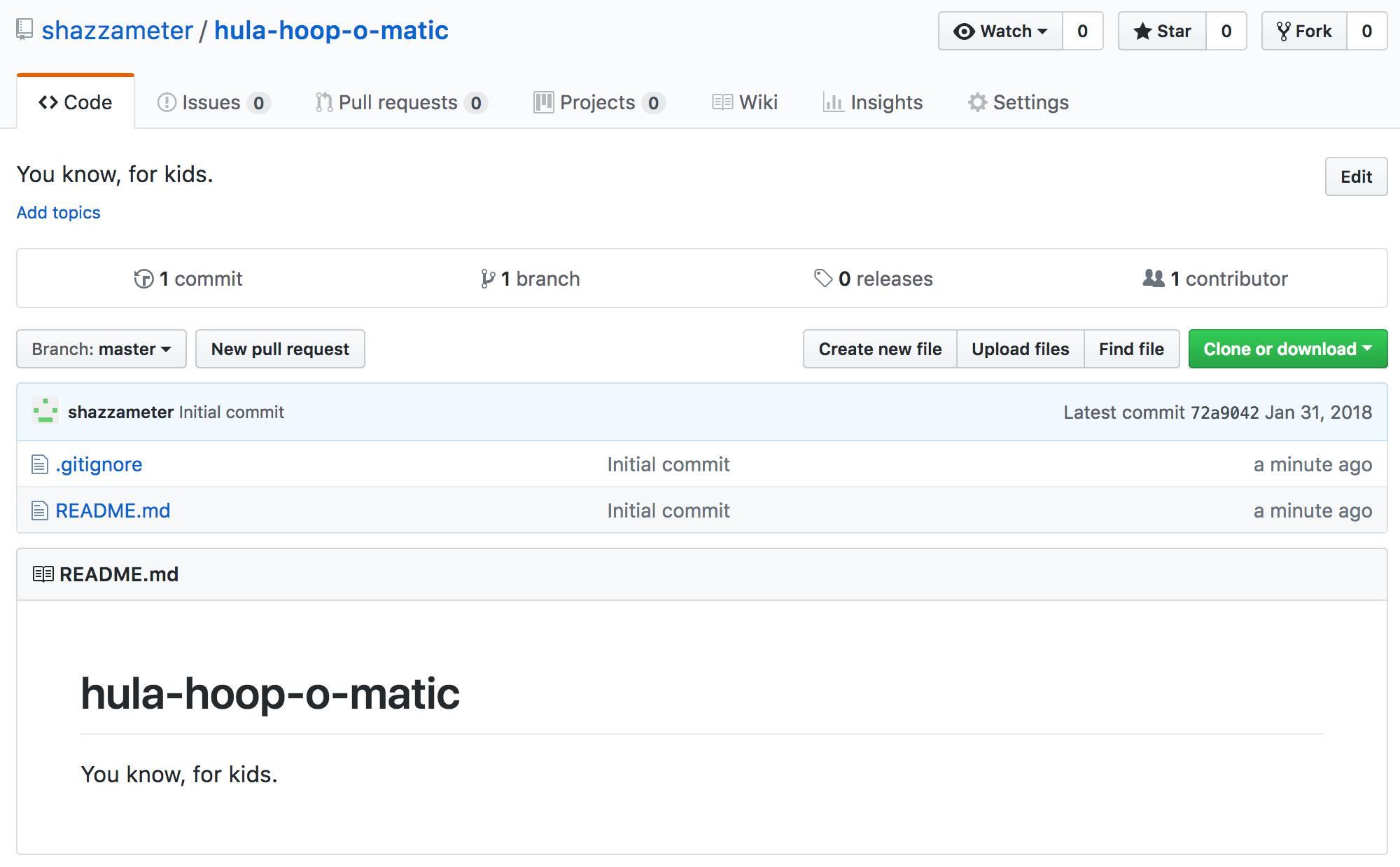Click the New pull request button

(280, 348)
